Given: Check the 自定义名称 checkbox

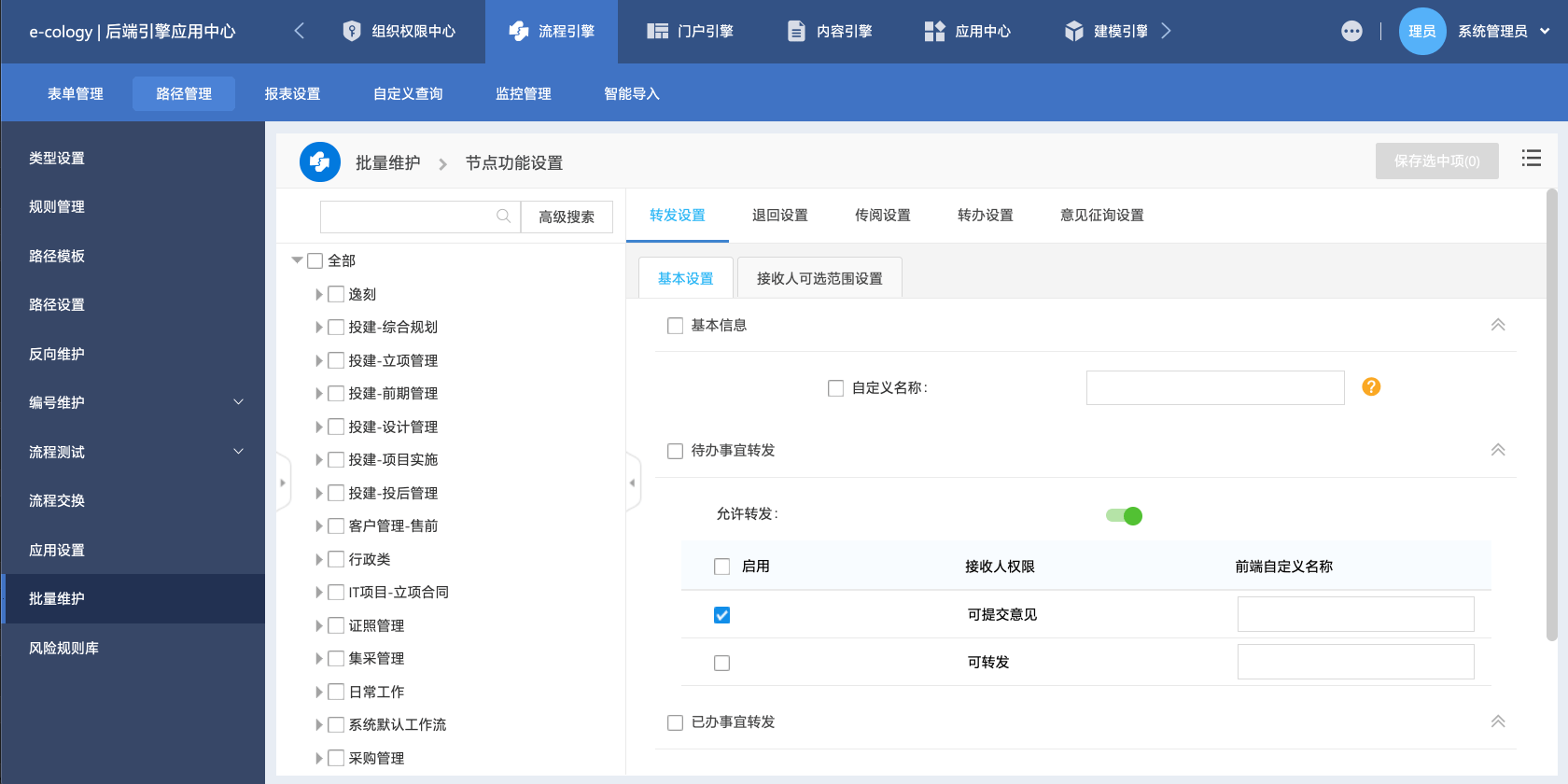Looking at the screenshot, I should coord(836,388).
